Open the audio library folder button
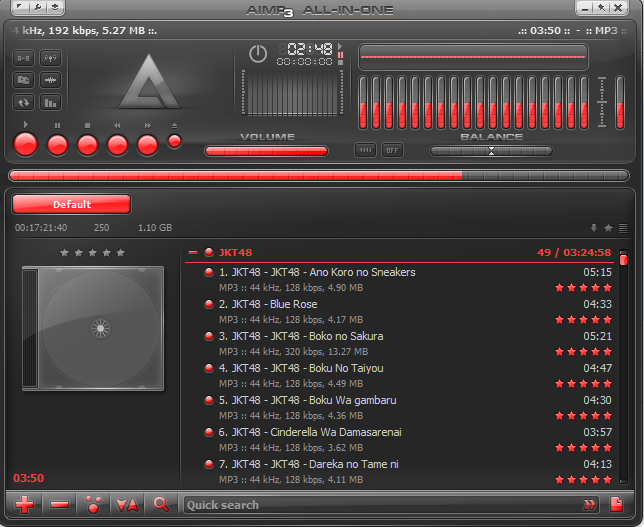 23,80
